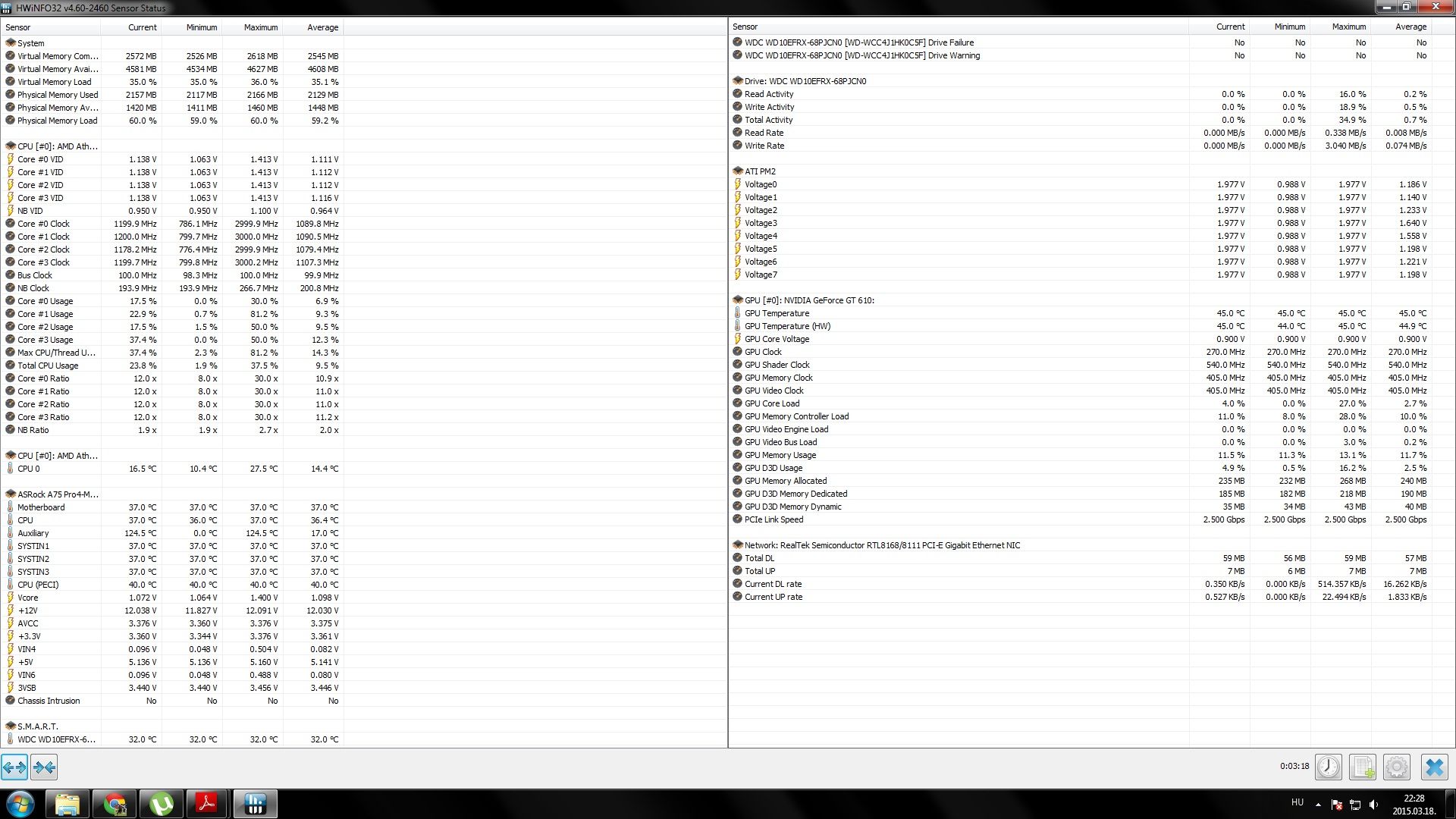Click the HU language indicator
The width and height of the screenshot is (1456, 819).
click(x=1297, y=802)
